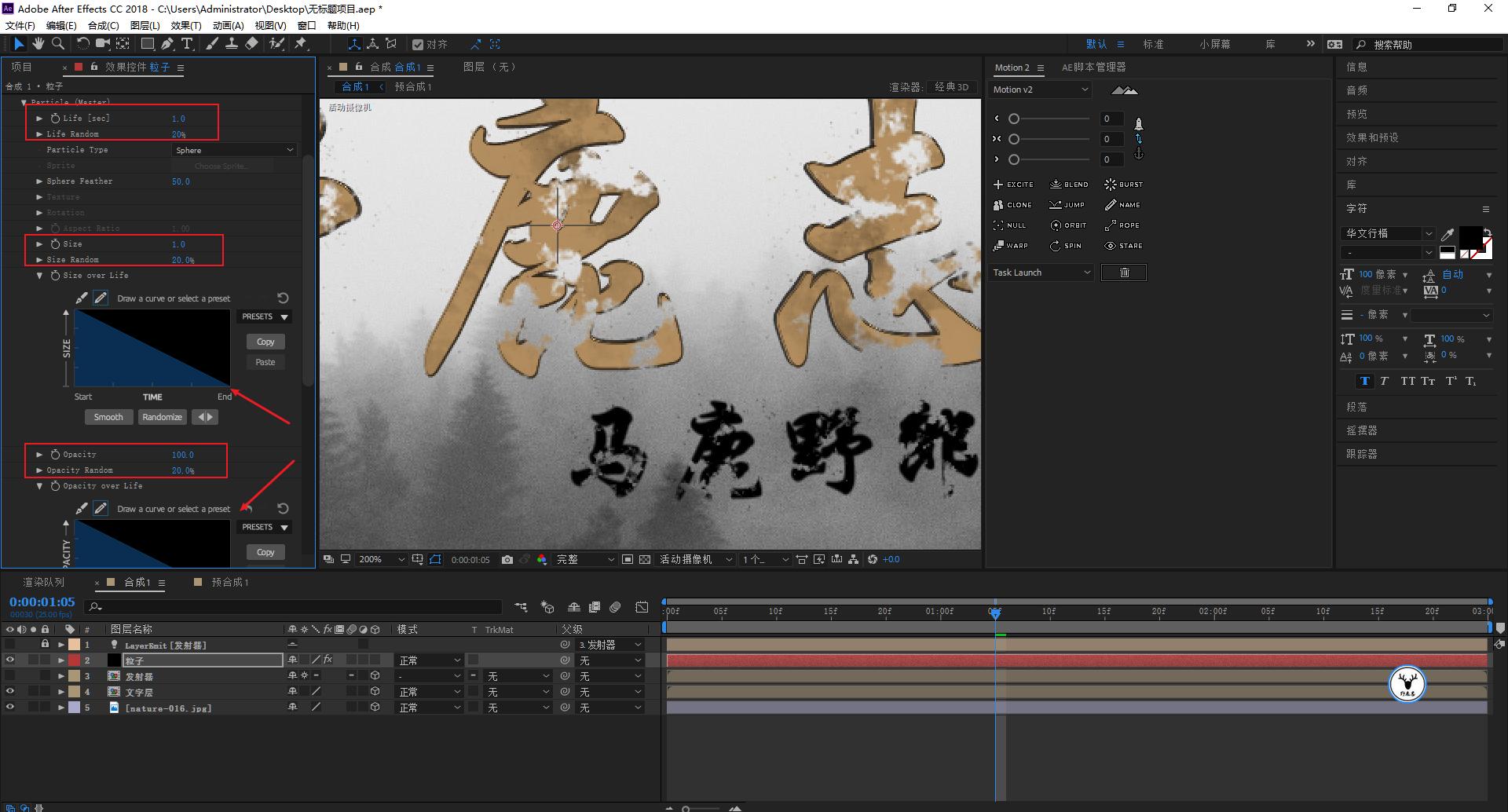Open the Particle Type dropdown set to Sphere
The image size is (1508, 812).
[x=234, y=149]
